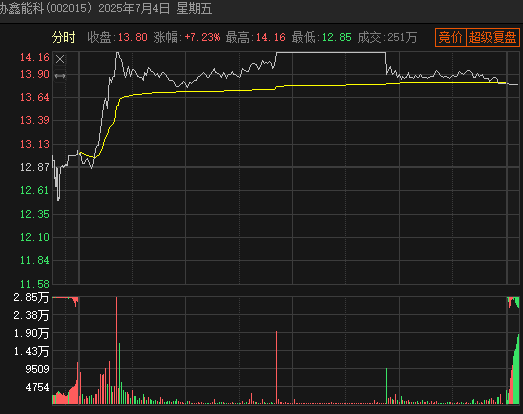
Task: Click the 最低:12.85 low price readout
Action: (322, 37)
